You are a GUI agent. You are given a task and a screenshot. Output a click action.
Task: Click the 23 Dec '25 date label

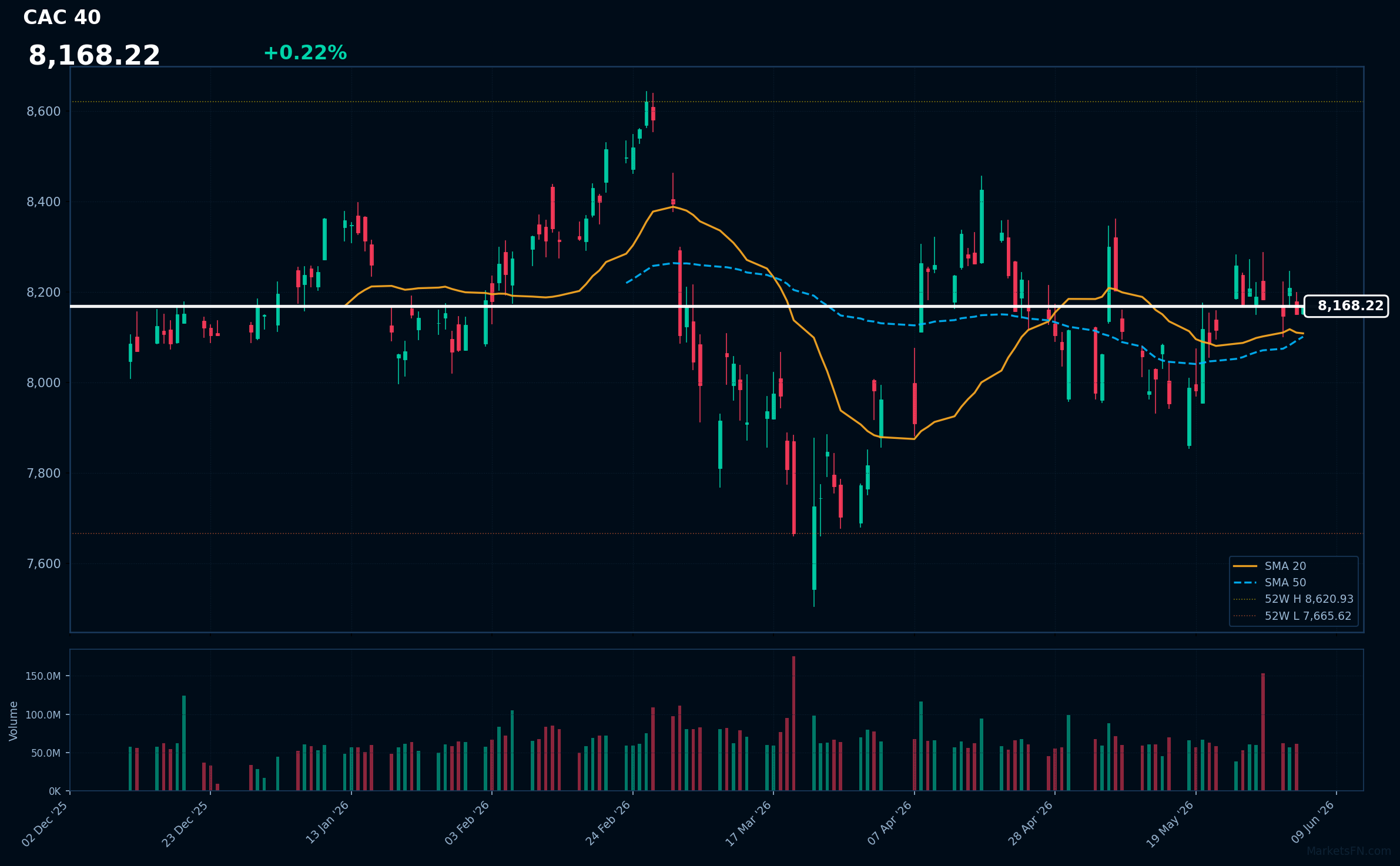tap(185, 824)
